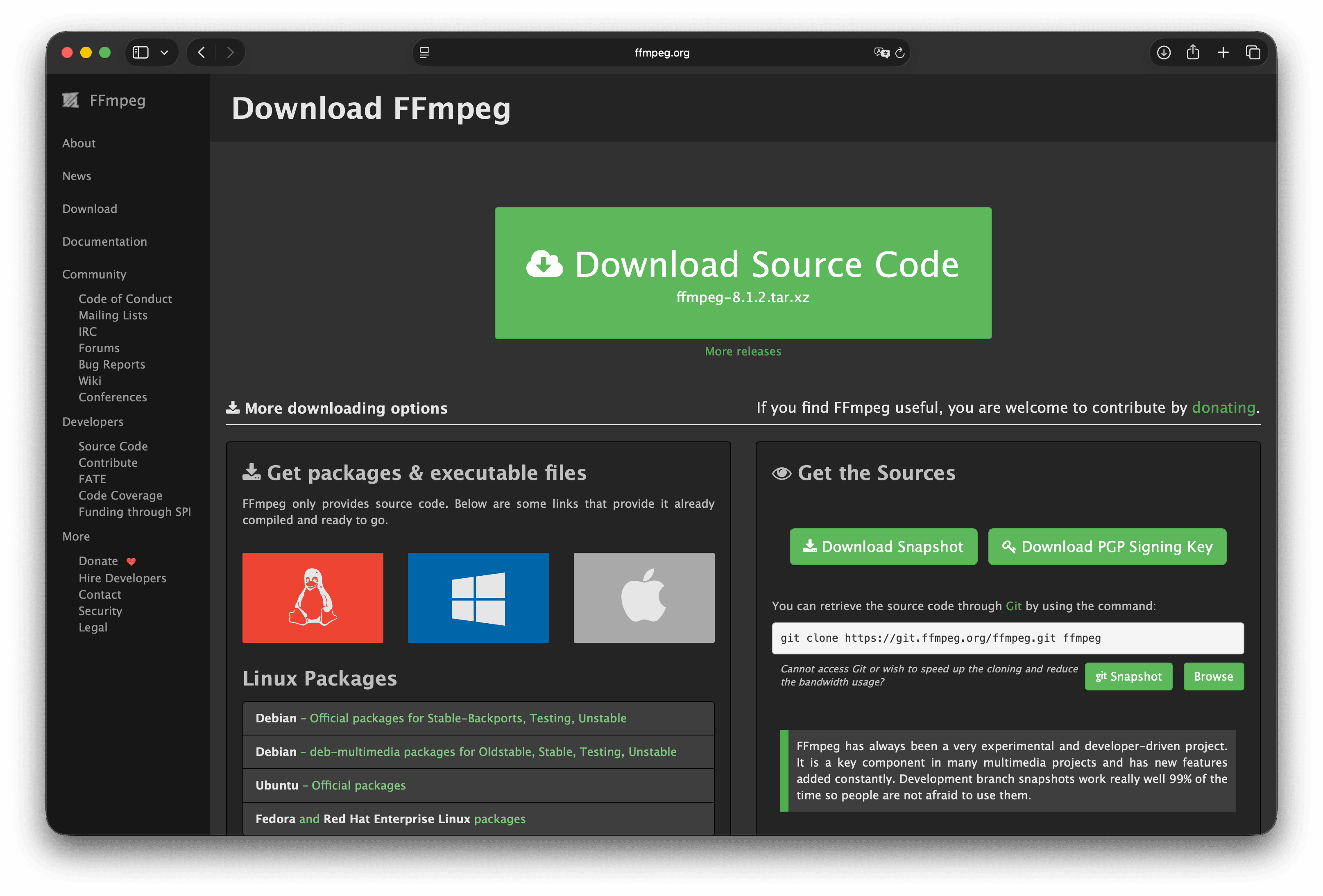Open Forums sidebar link

coord(99,348)
